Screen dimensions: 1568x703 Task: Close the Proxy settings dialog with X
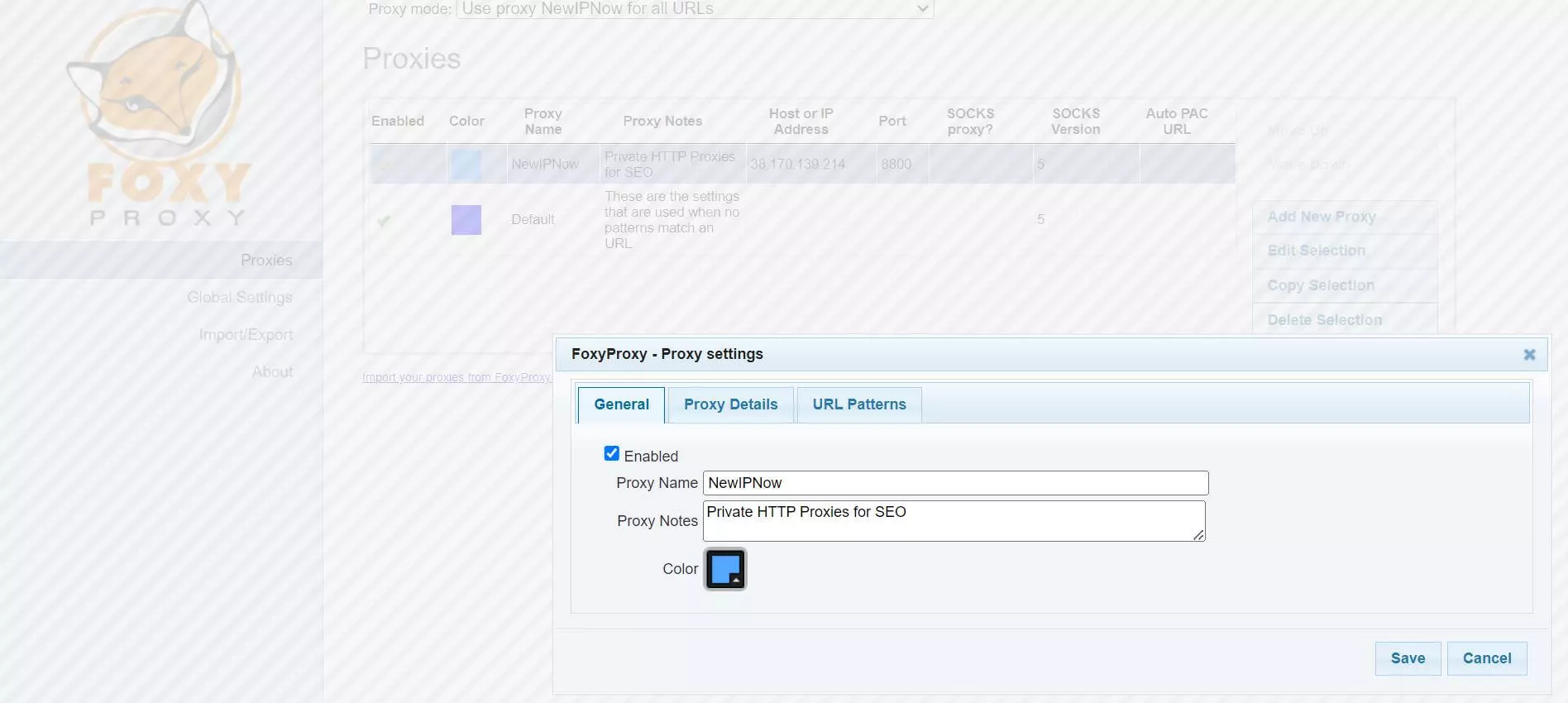pos(1529,354)
